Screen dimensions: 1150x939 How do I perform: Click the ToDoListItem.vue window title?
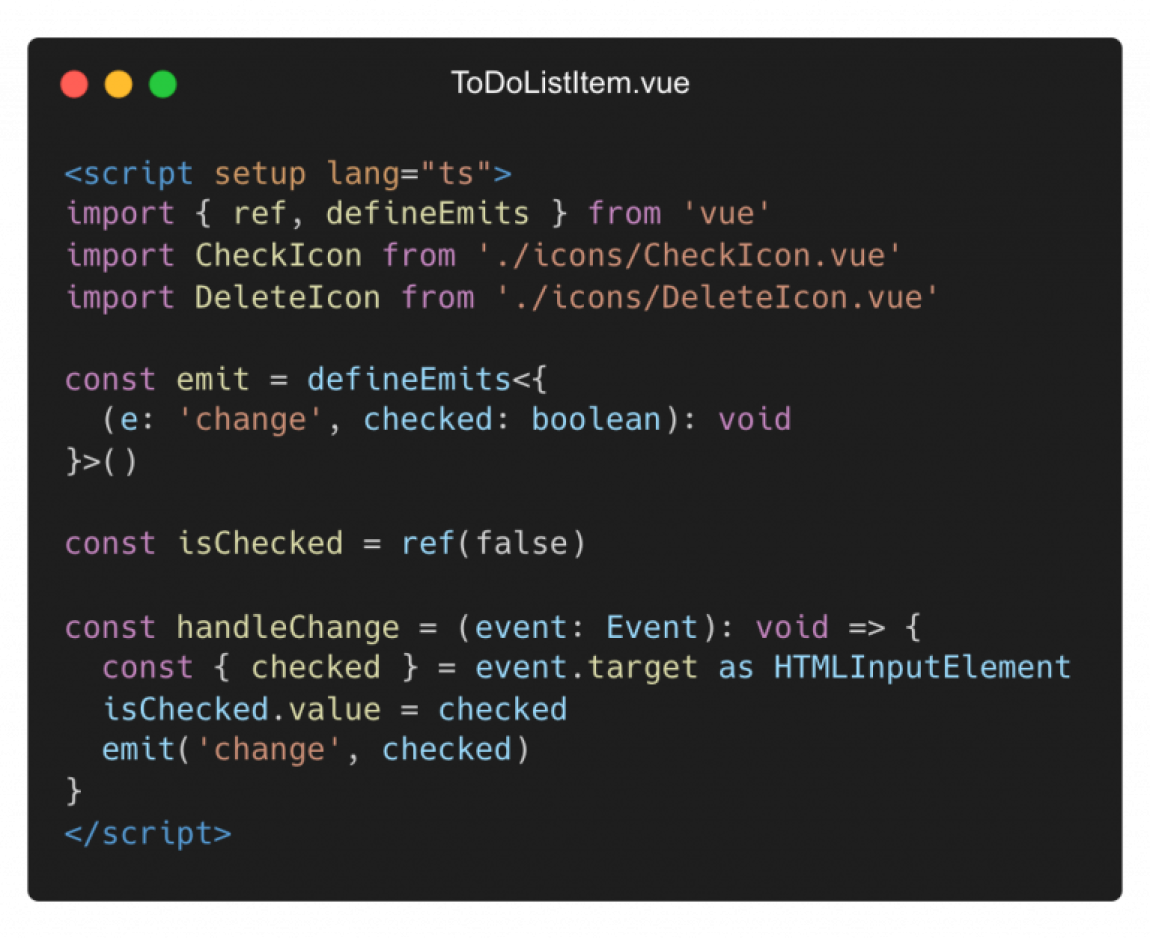[570, 83]
